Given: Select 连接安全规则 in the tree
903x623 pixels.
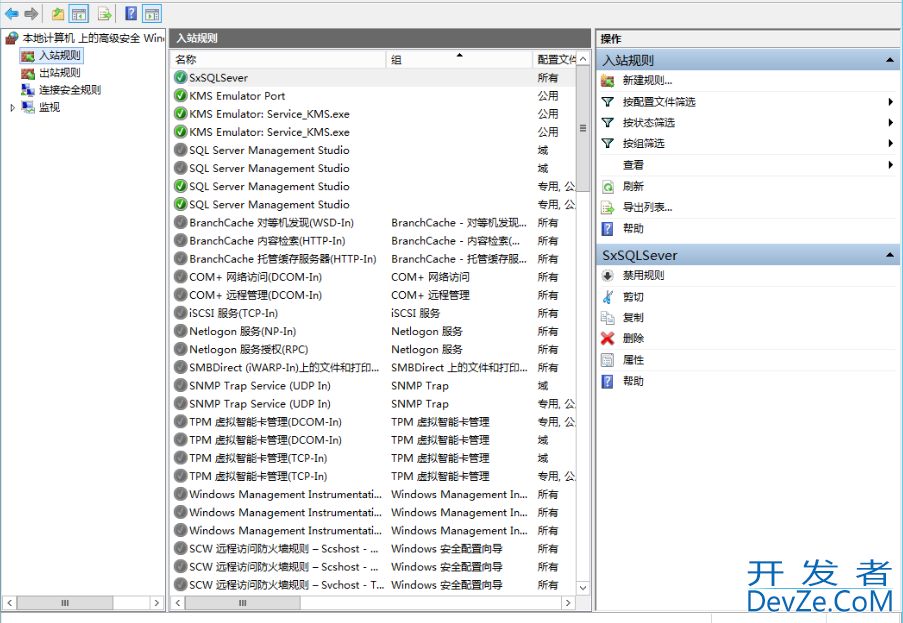Looking at the screenshot, I should click(70, 90).
